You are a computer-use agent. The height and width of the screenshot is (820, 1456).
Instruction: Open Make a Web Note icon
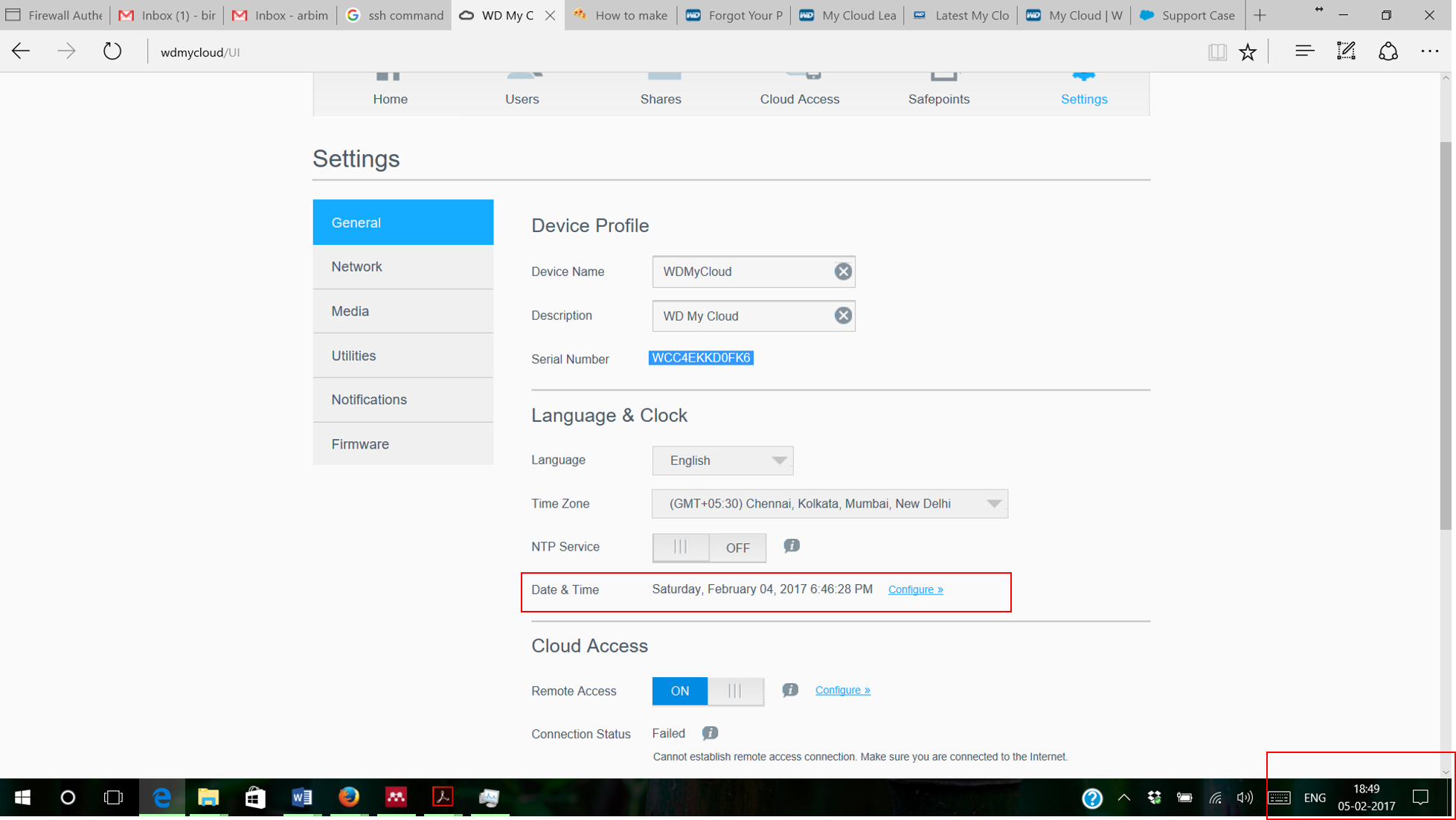click(1346, 51)
